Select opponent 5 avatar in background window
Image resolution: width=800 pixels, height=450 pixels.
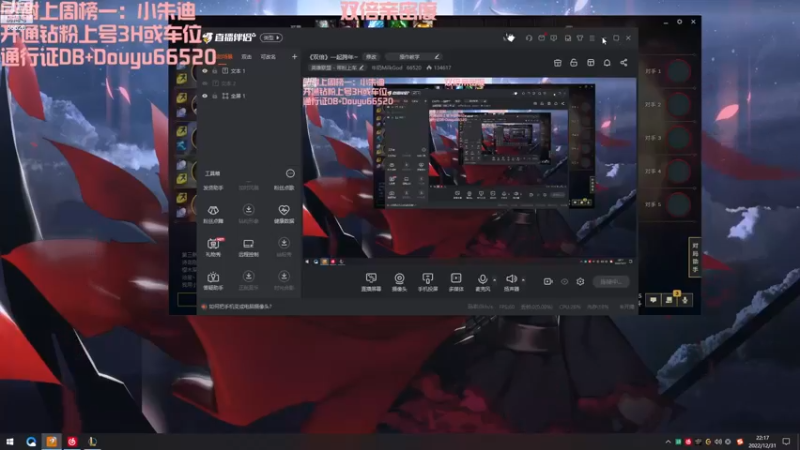(679, 205)
